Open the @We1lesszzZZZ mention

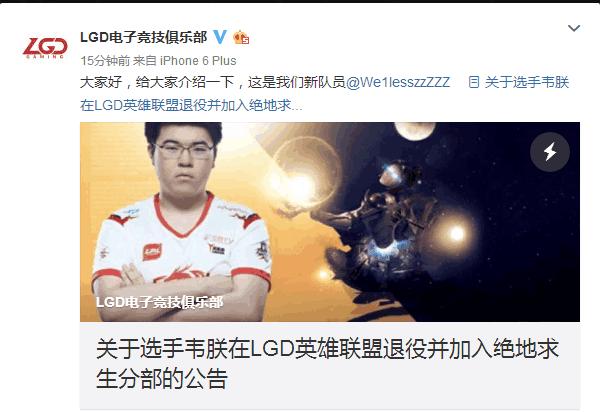pyautogui.click(x=398, y=82)
